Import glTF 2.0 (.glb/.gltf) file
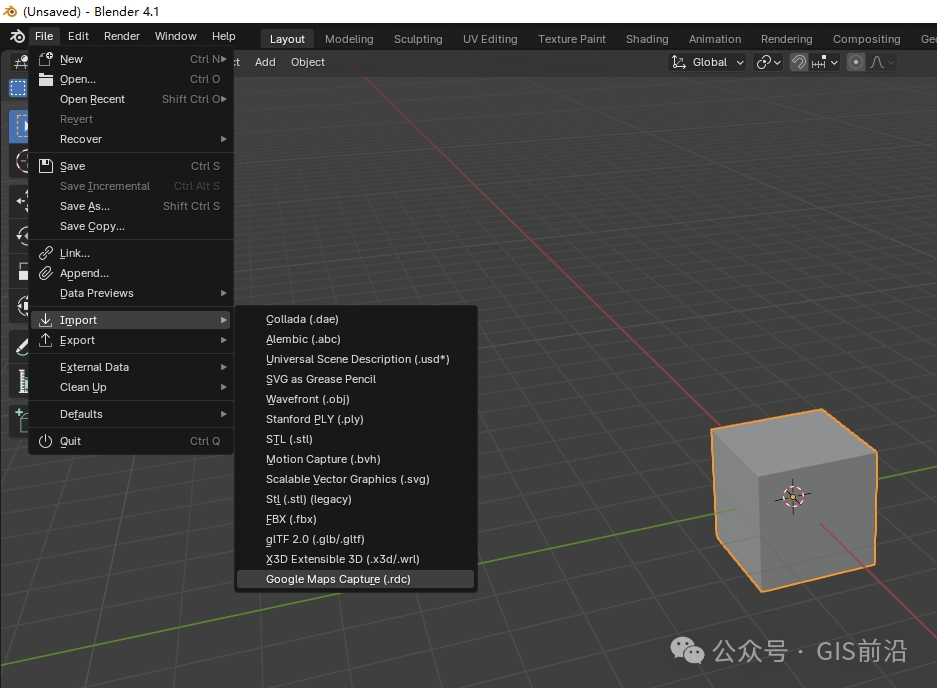The height and width of the screenshot is (688, 937). coord(356,539)
